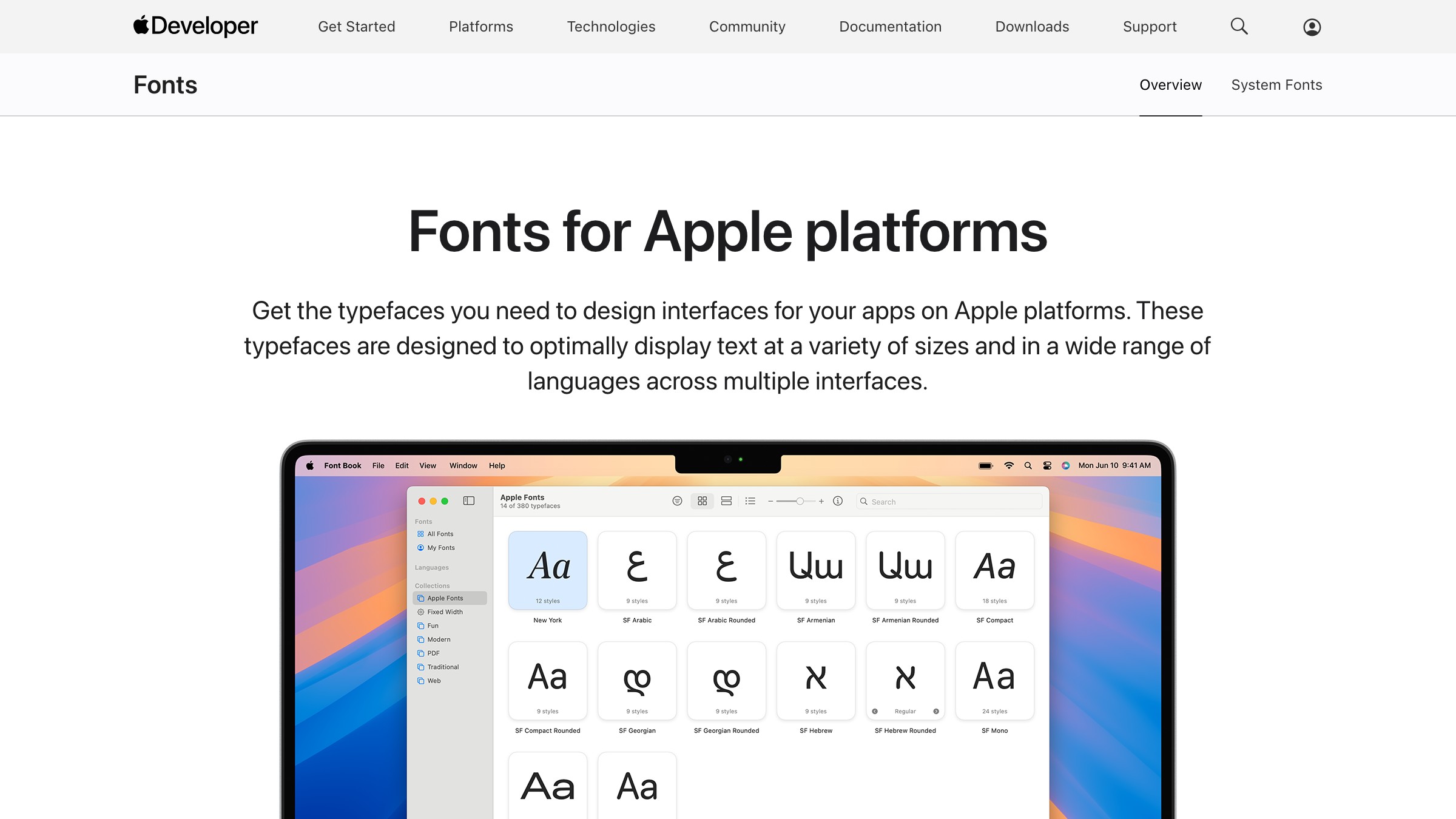The width and height of the screenshot is (1456, 819).
Task: Click the size slider knob in toolbar
Action: click(x=800, y=501)
